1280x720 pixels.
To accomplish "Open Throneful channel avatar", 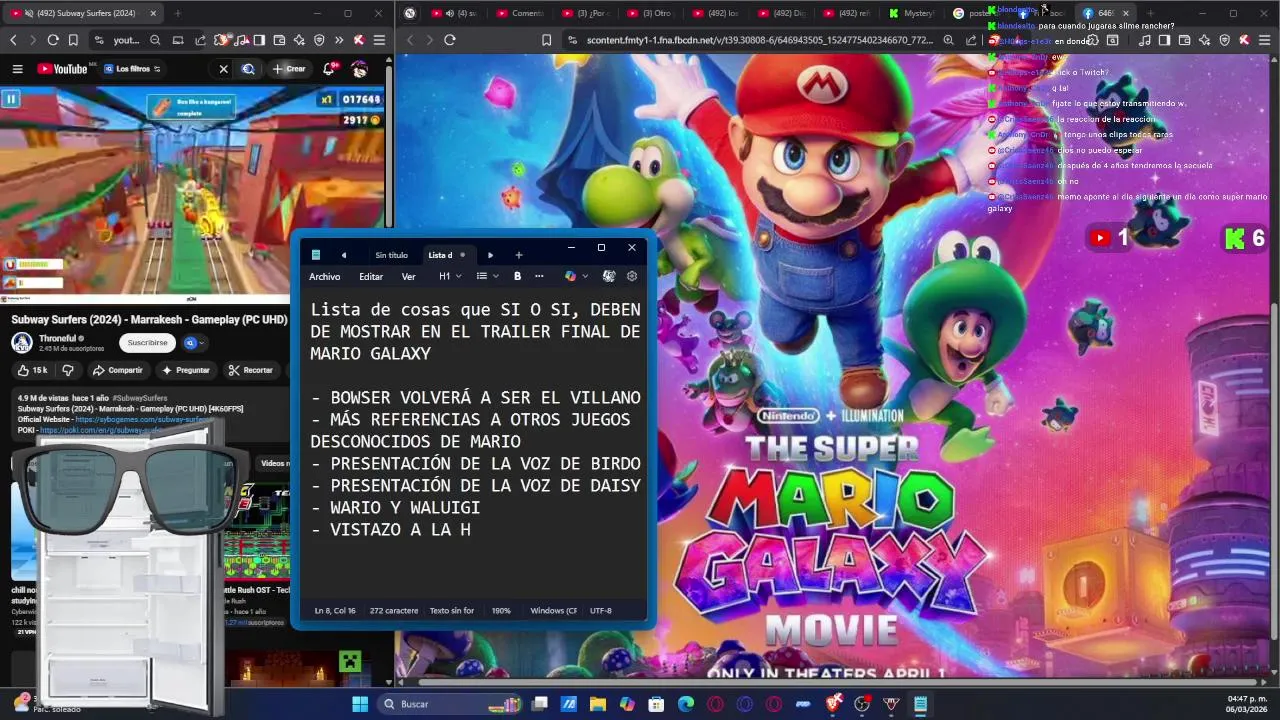I will coord(22,342).
